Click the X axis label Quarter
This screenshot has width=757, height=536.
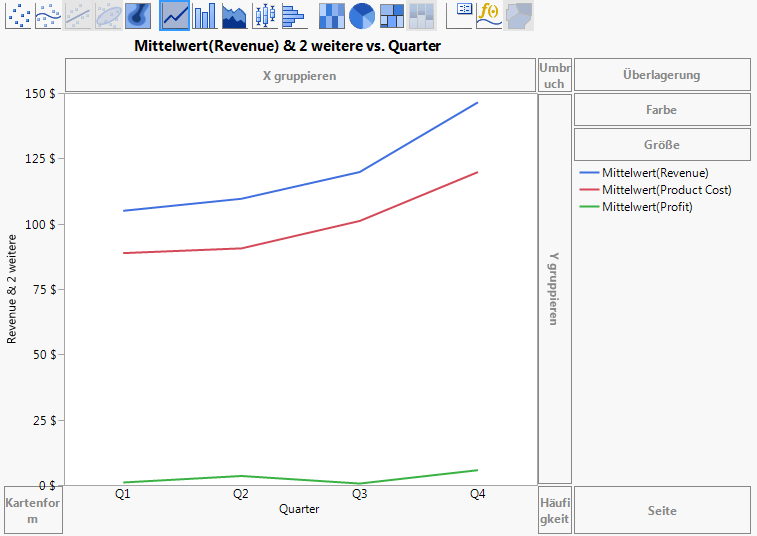coord(299,509)
